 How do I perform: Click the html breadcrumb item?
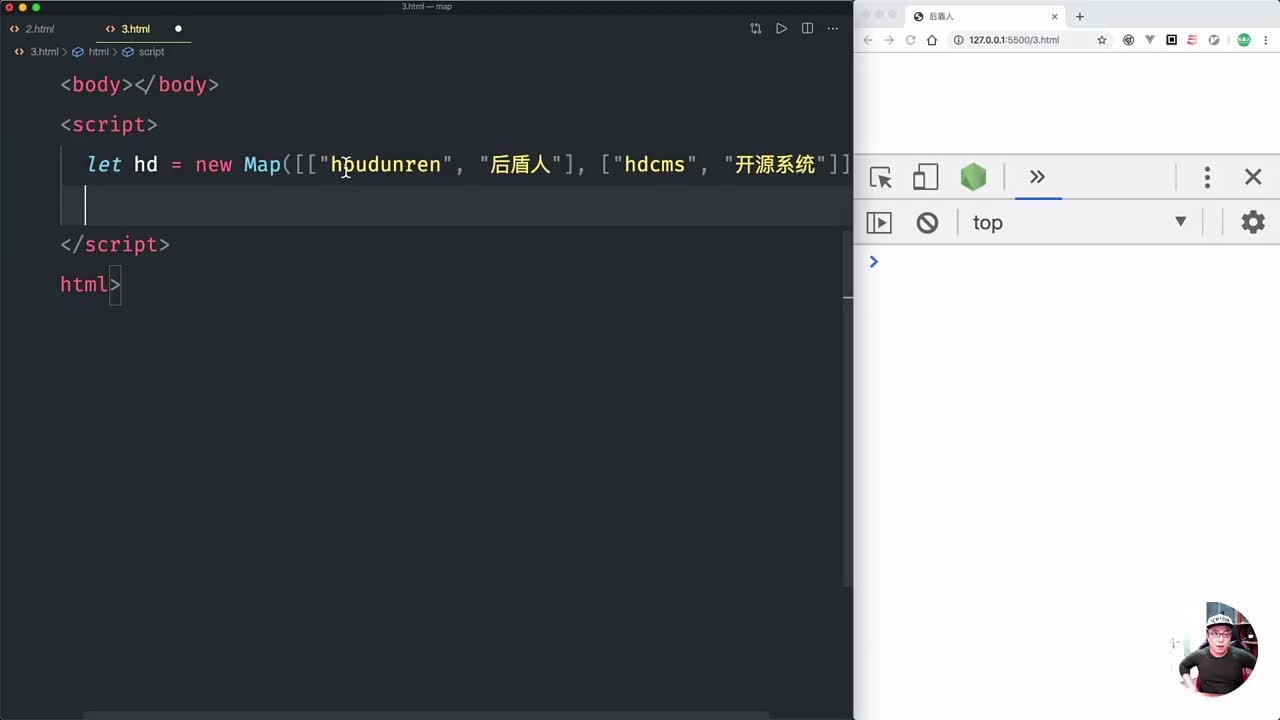[x=91, y=52]
